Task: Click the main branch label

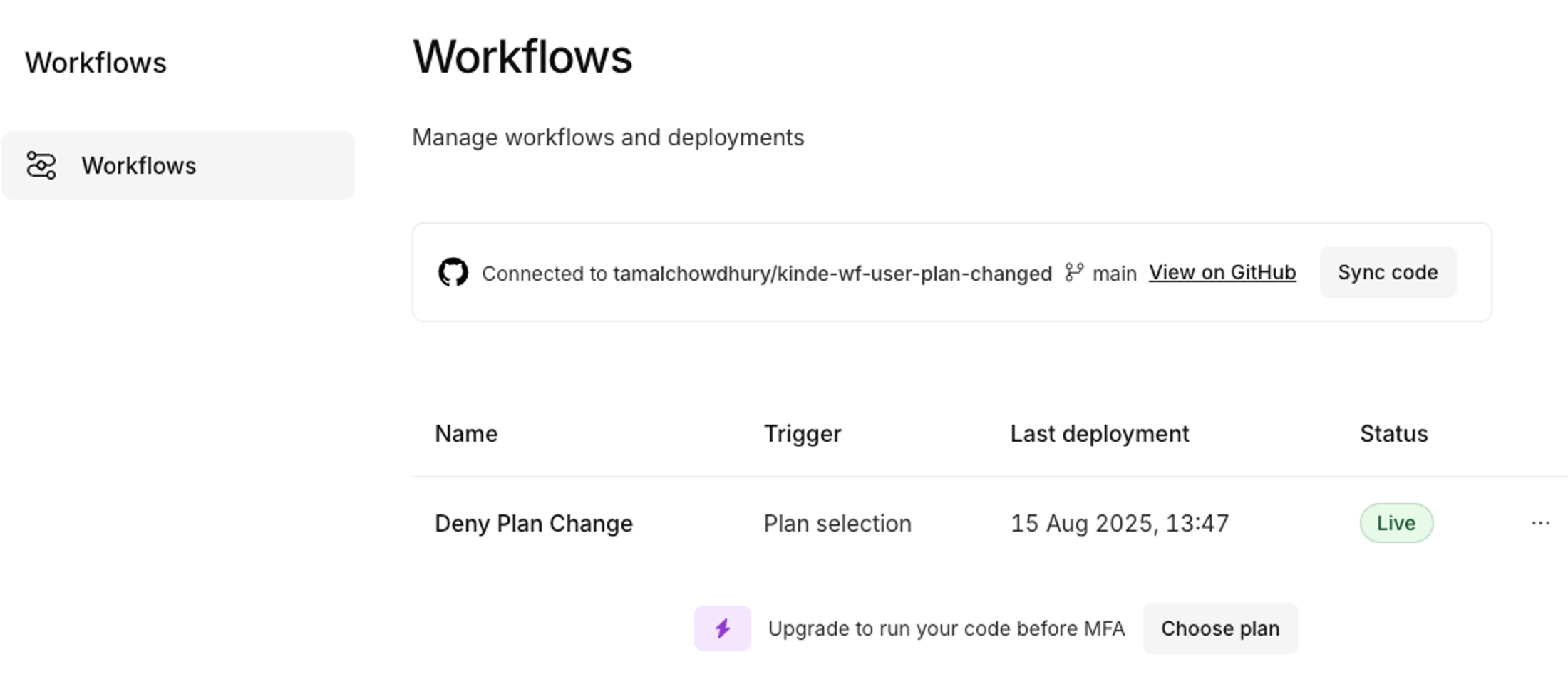Action: [1114, 273]
